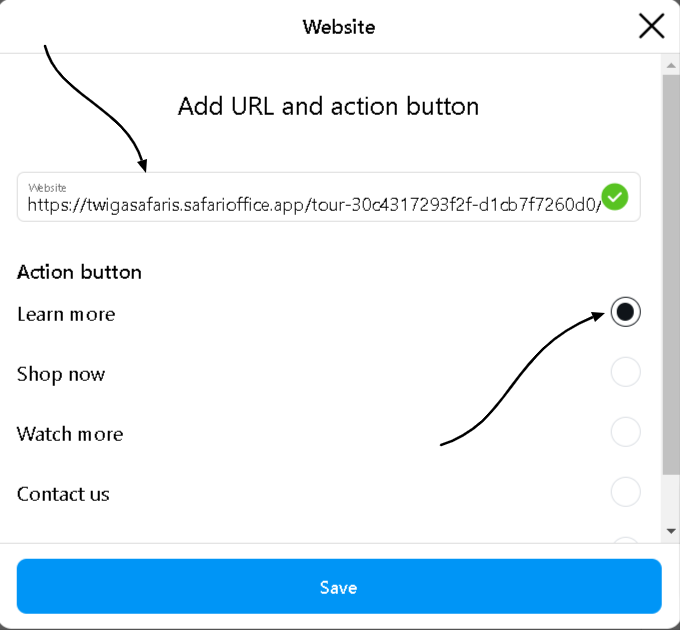Click the scrollbar down arrow
The height and width of the screenshot is (630, 680).
pyautogui.click(x=671, y=531)
